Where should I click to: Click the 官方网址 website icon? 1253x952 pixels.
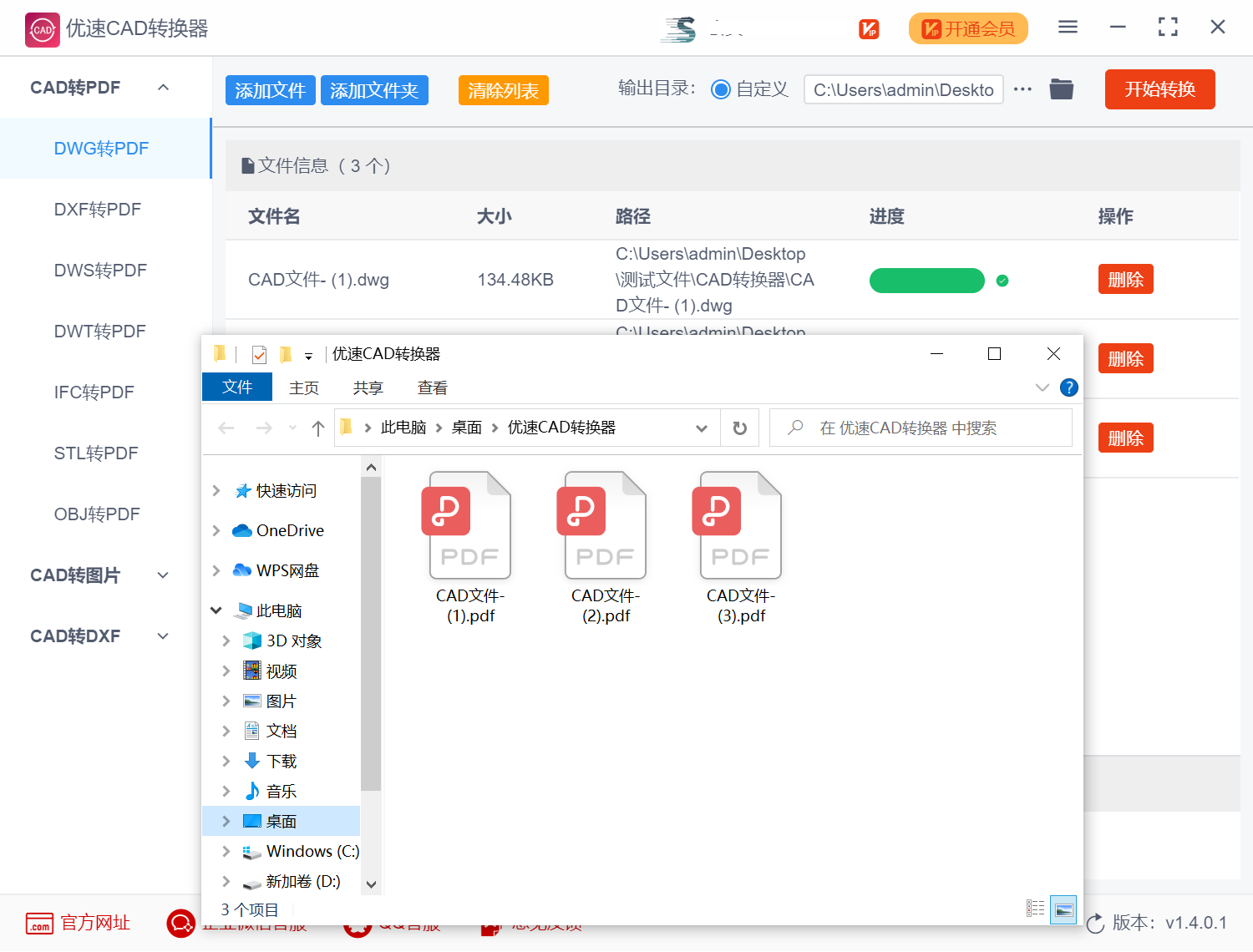(x=39, y=923)
